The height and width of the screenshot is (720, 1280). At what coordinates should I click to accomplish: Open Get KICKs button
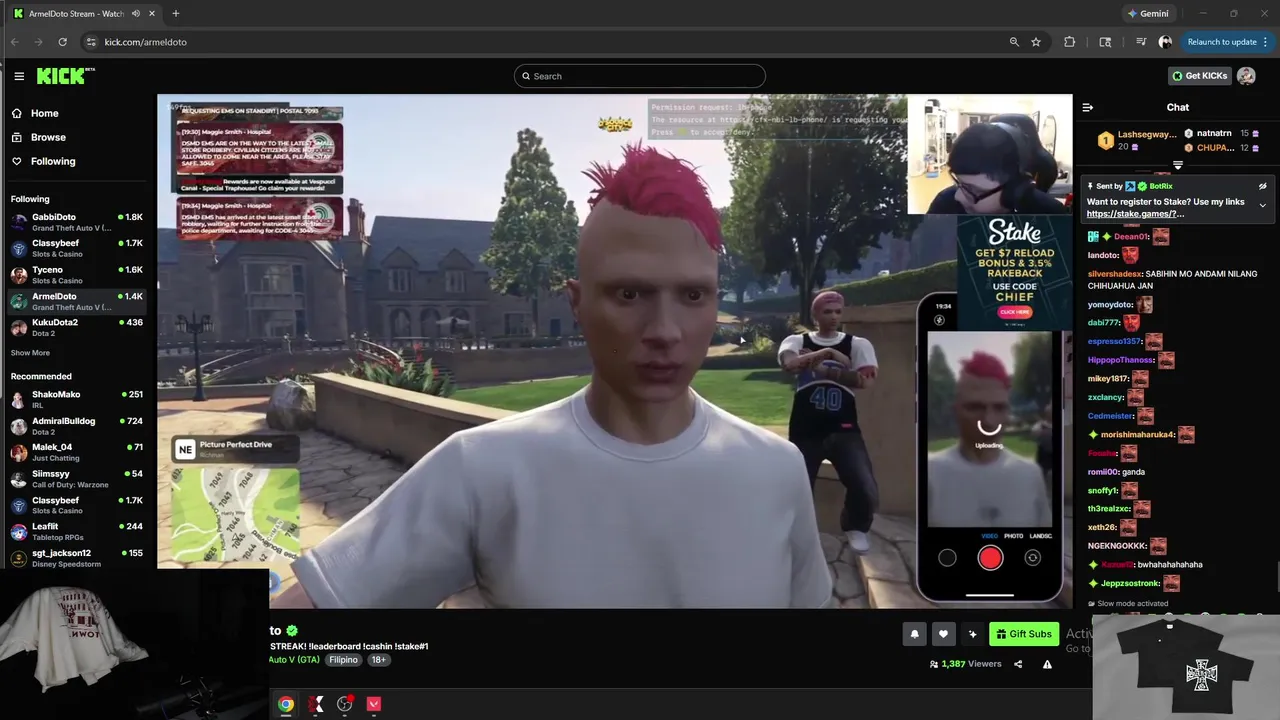(x=1199, y=76)
